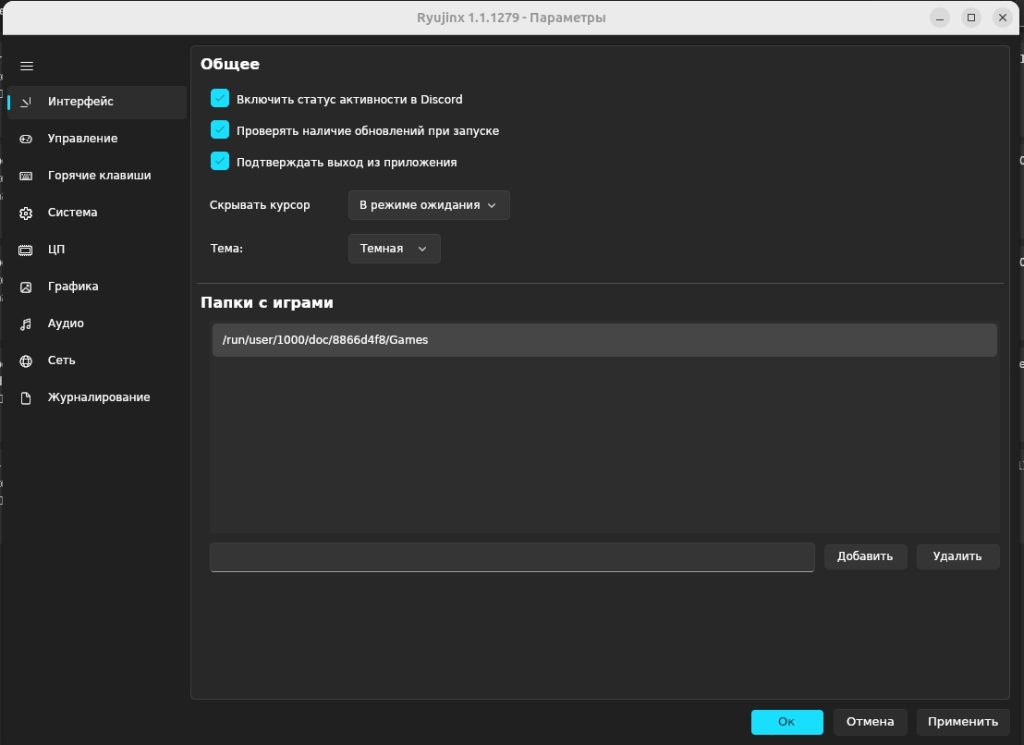Show the Графика settings page

point(97,287)
